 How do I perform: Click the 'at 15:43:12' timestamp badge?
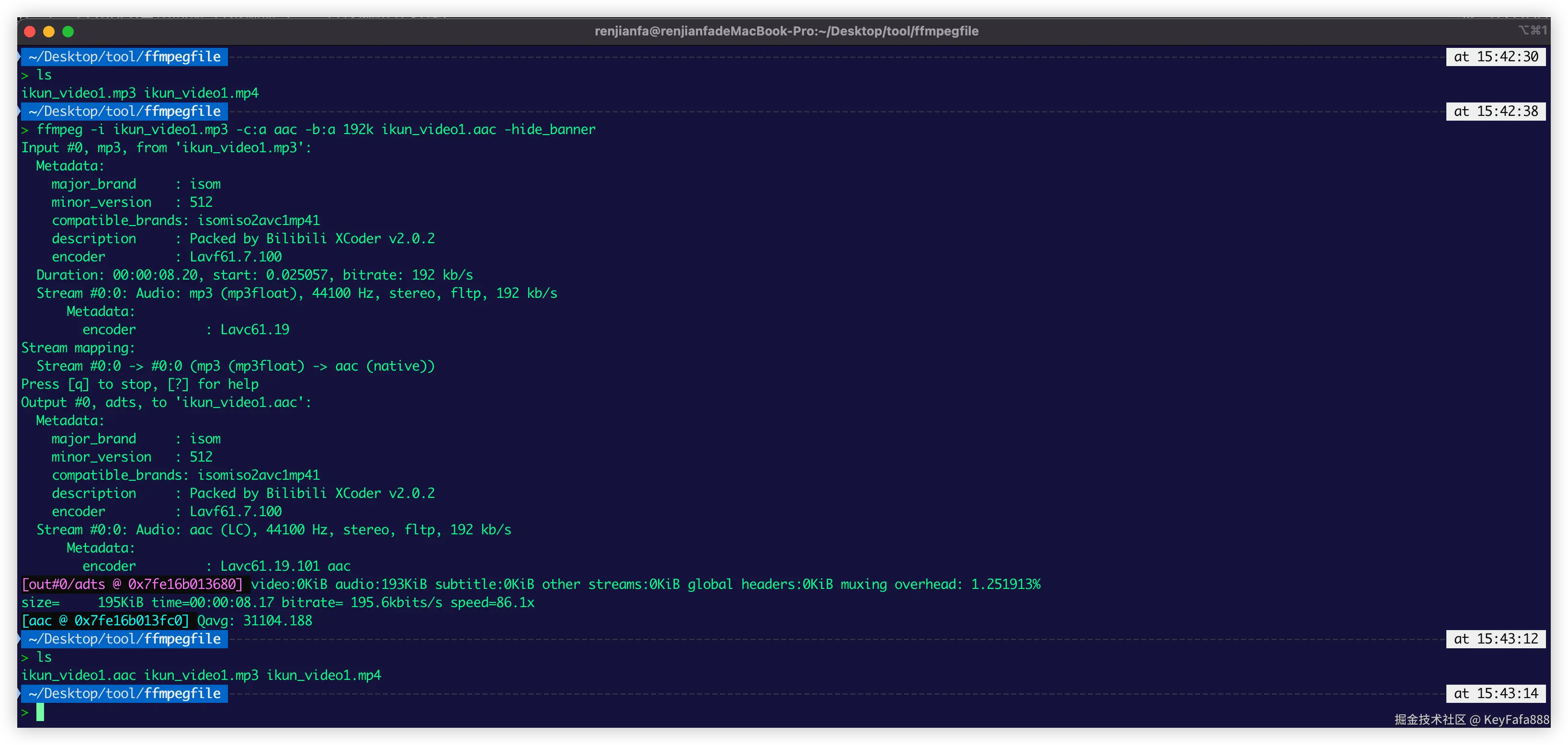pyautogui.click(x=1496, y=639)
